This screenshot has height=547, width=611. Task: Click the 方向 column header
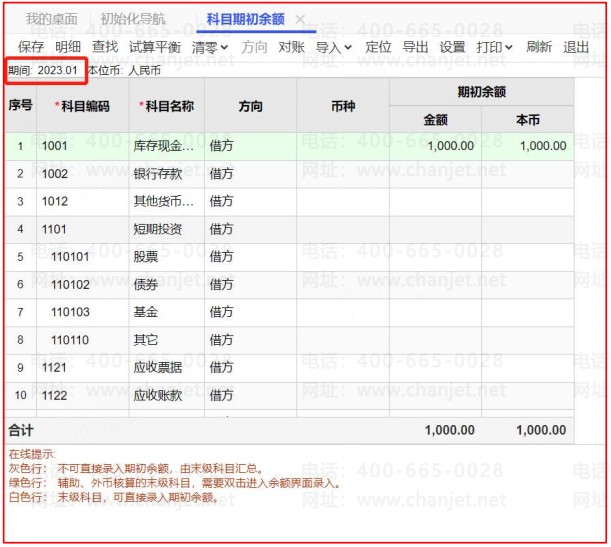pos(251,106)
